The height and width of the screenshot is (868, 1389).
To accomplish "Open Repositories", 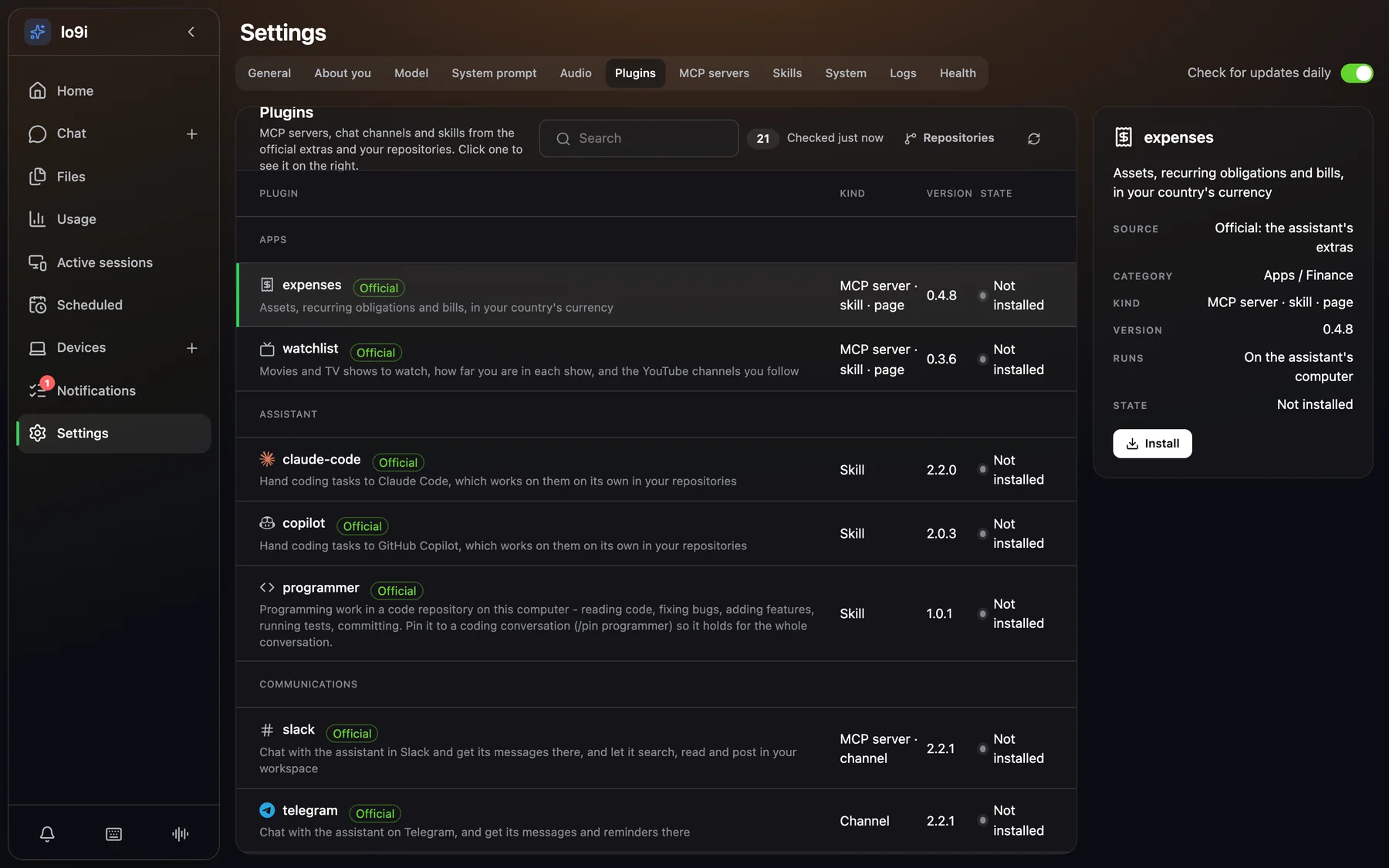I will (x=949, y=138).
